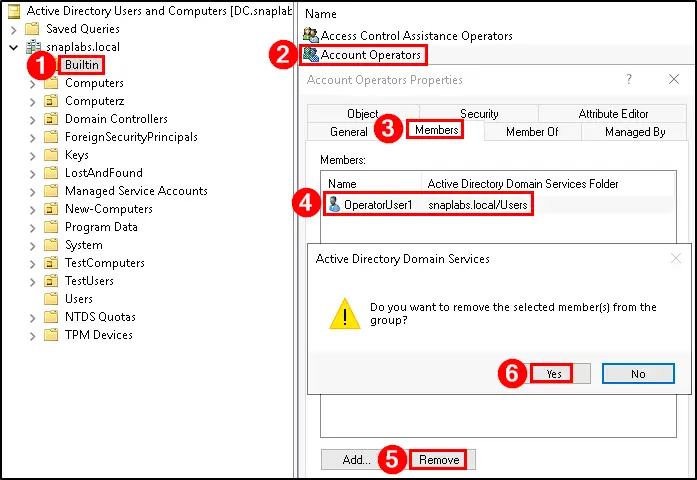Click the Computers folder icon
Screen dimensions: 697x480
pos(51,83)
